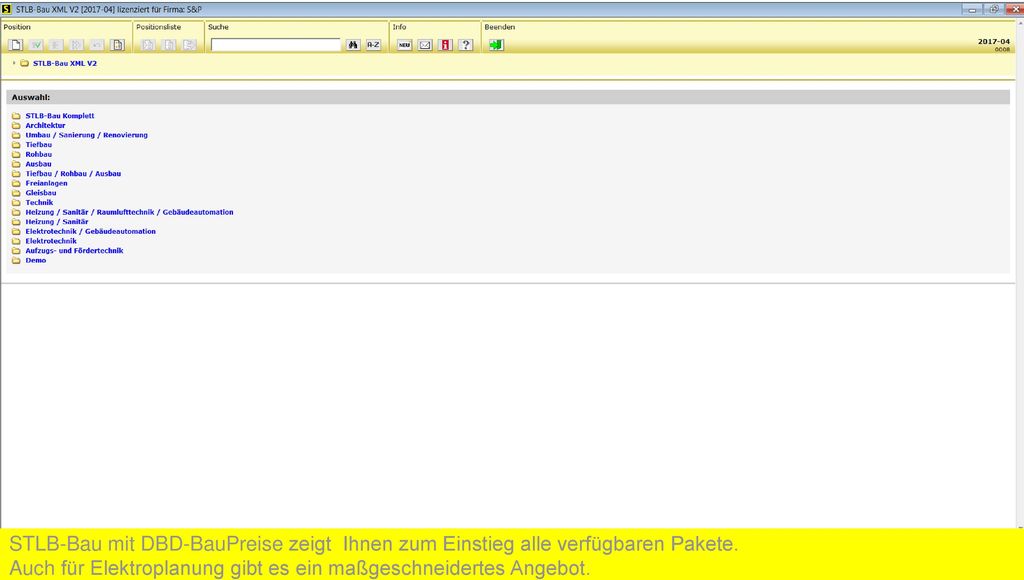Click the folder icon beside Rohbau
Screen dimensions: 1024x580
point(16,155)
